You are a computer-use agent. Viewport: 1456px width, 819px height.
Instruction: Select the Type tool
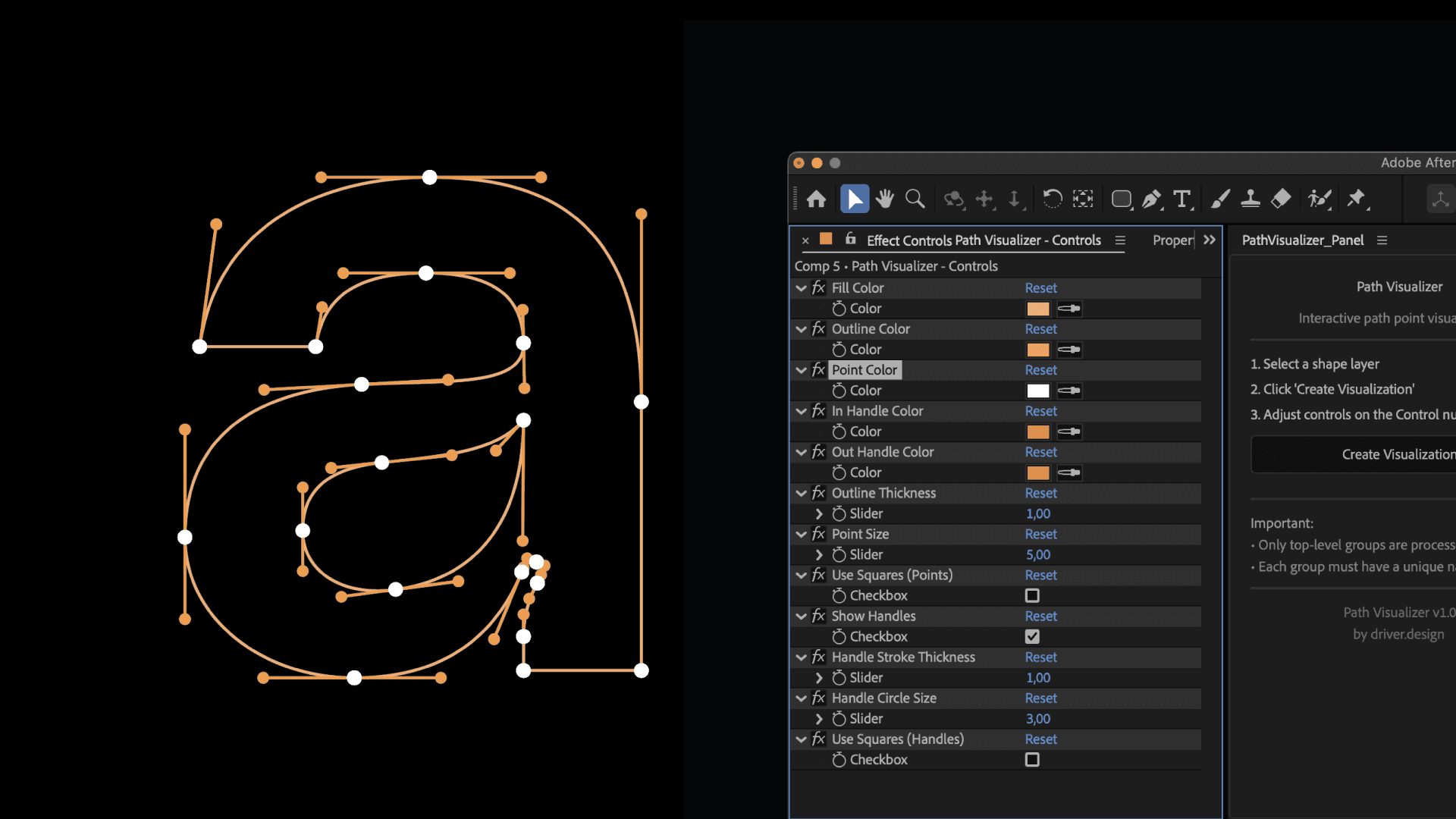point(1181,199)
